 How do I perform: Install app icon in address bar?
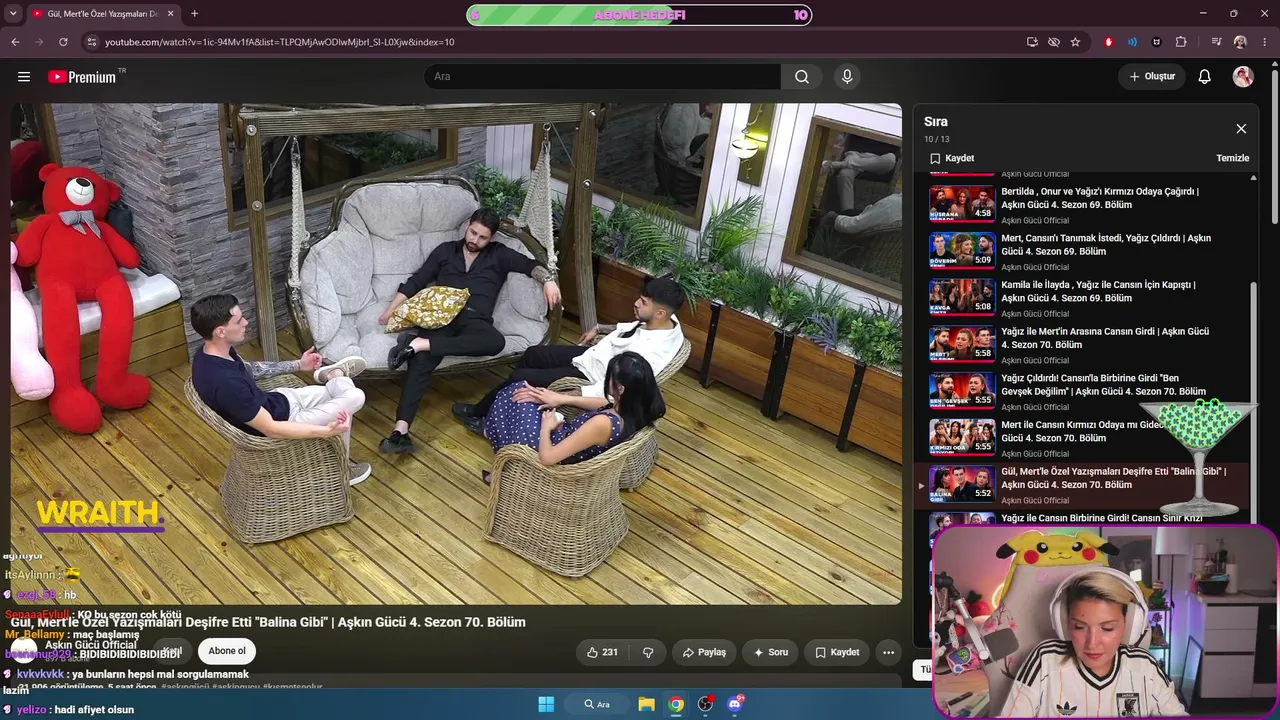tap(1032, 42)
